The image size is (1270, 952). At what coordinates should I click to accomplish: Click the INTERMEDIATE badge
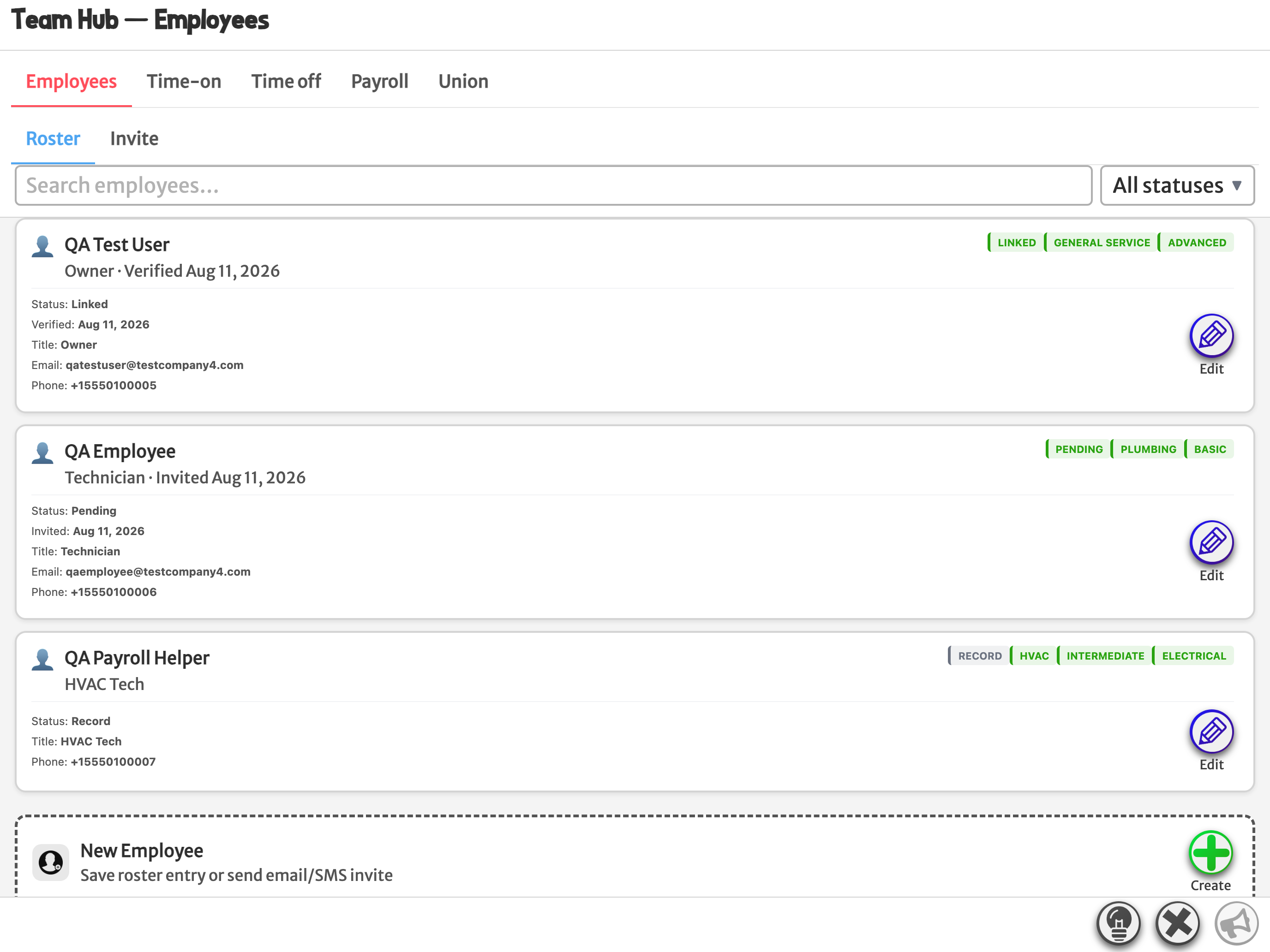tap(1104, 656)
